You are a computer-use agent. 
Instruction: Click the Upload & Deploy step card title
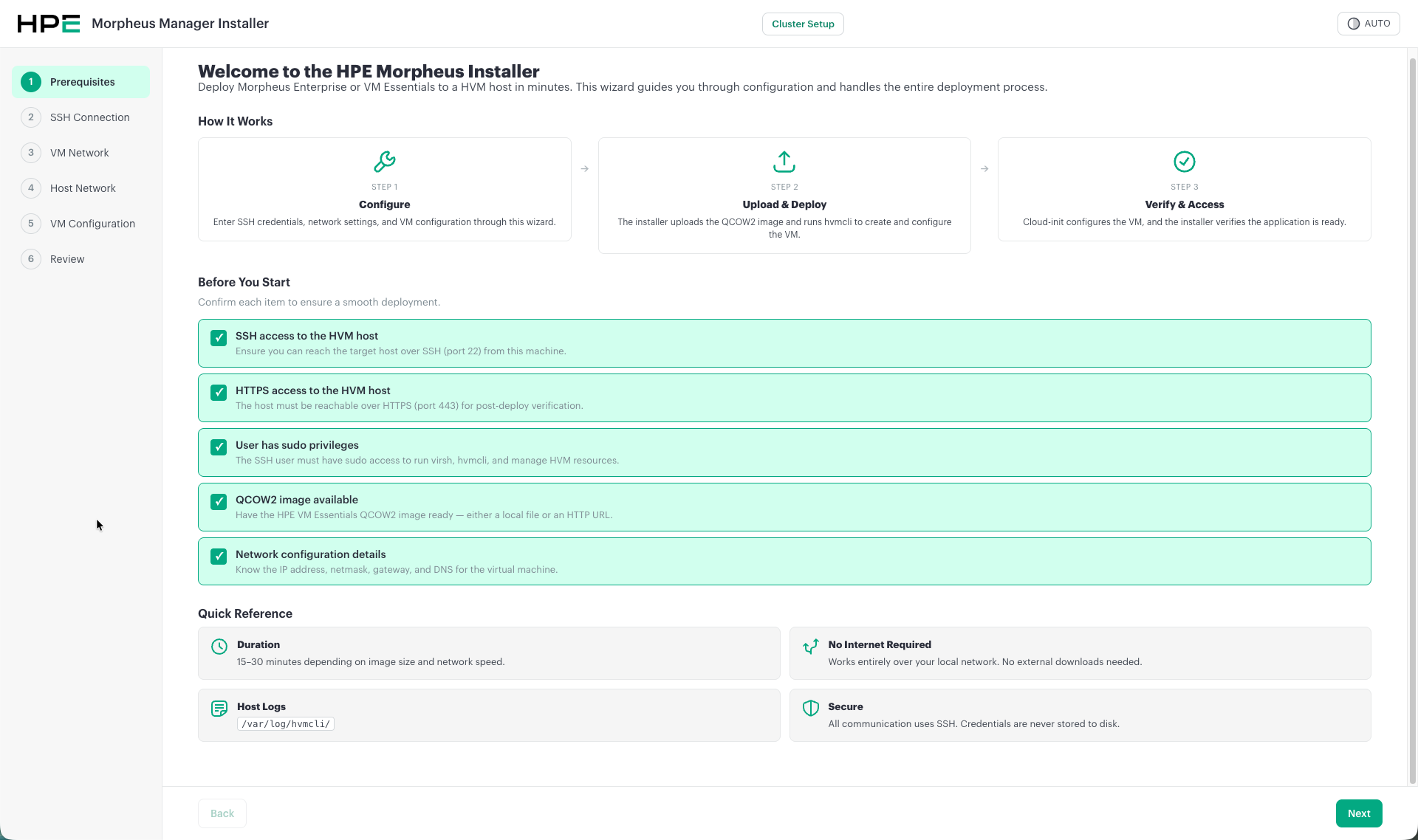pyautogui.click(x=784, y=204)
